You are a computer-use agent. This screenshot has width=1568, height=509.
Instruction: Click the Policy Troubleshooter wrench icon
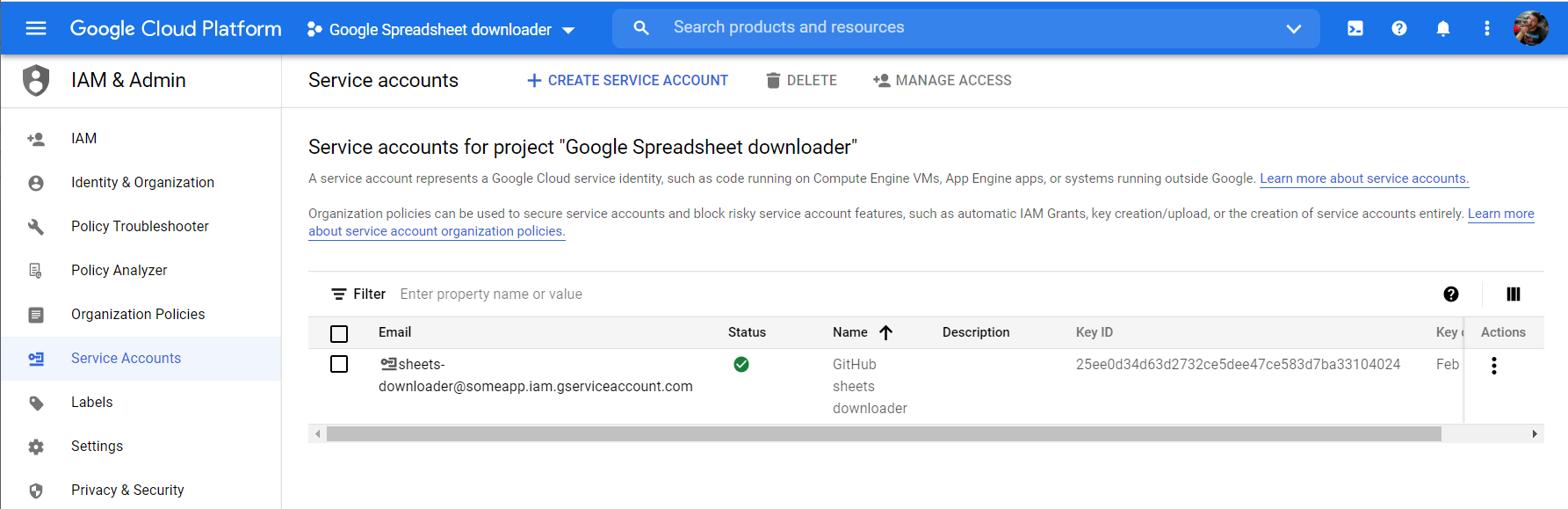click(x=36, y=227)
